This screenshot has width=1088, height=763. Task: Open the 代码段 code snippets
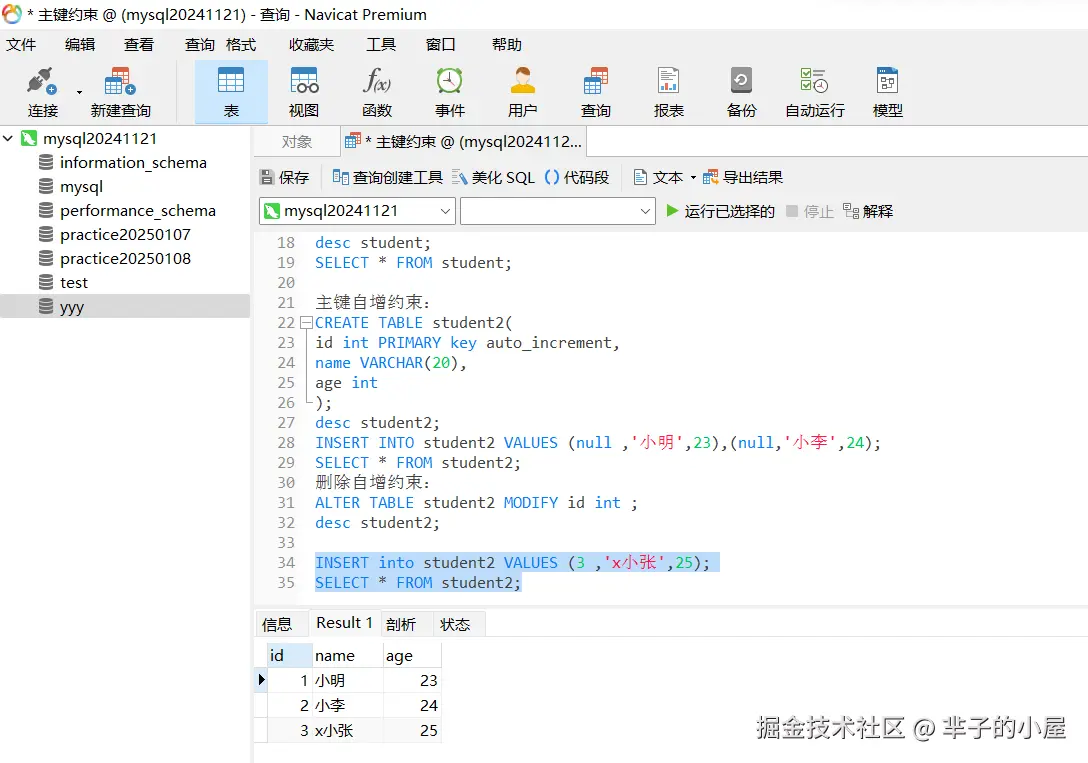(577, 178)
